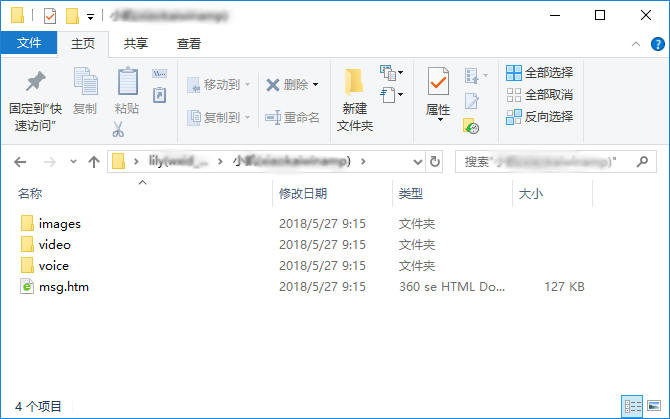
Task: Switch to the Share (共享) tab
Action: click(x=136, y=44)
